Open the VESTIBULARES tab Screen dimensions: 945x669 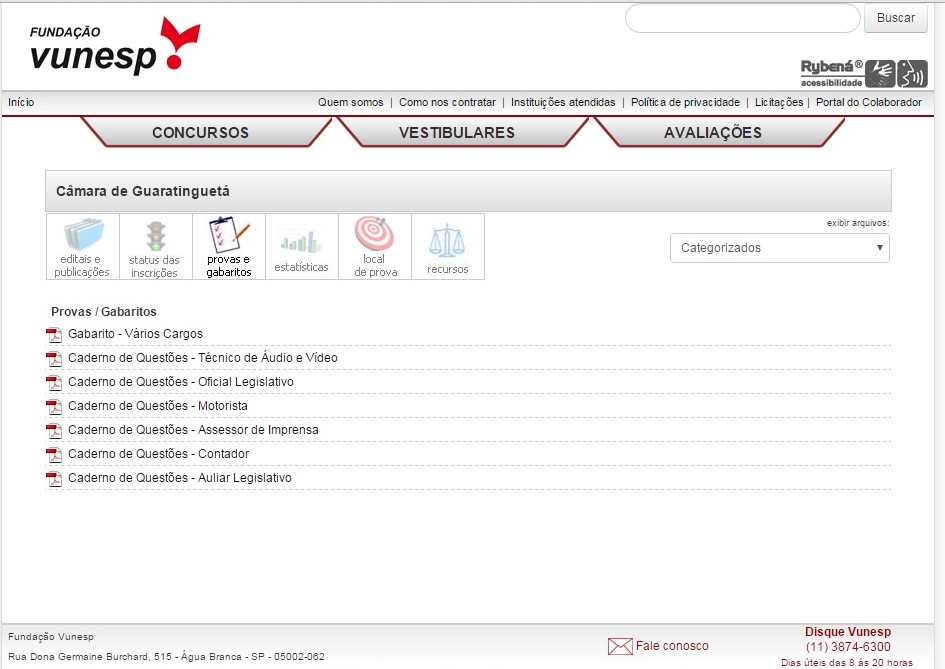pos(456,133)
